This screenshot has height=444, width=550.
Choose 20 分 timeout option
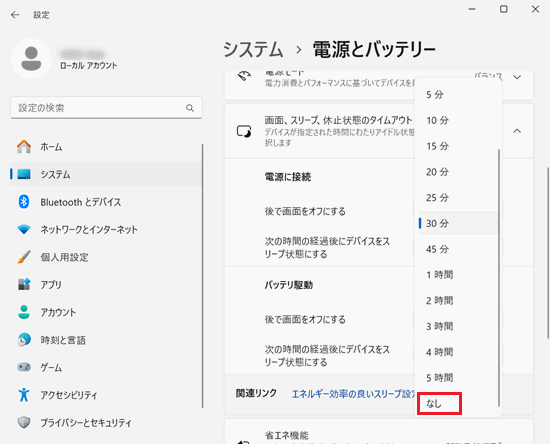click(457, 172)
